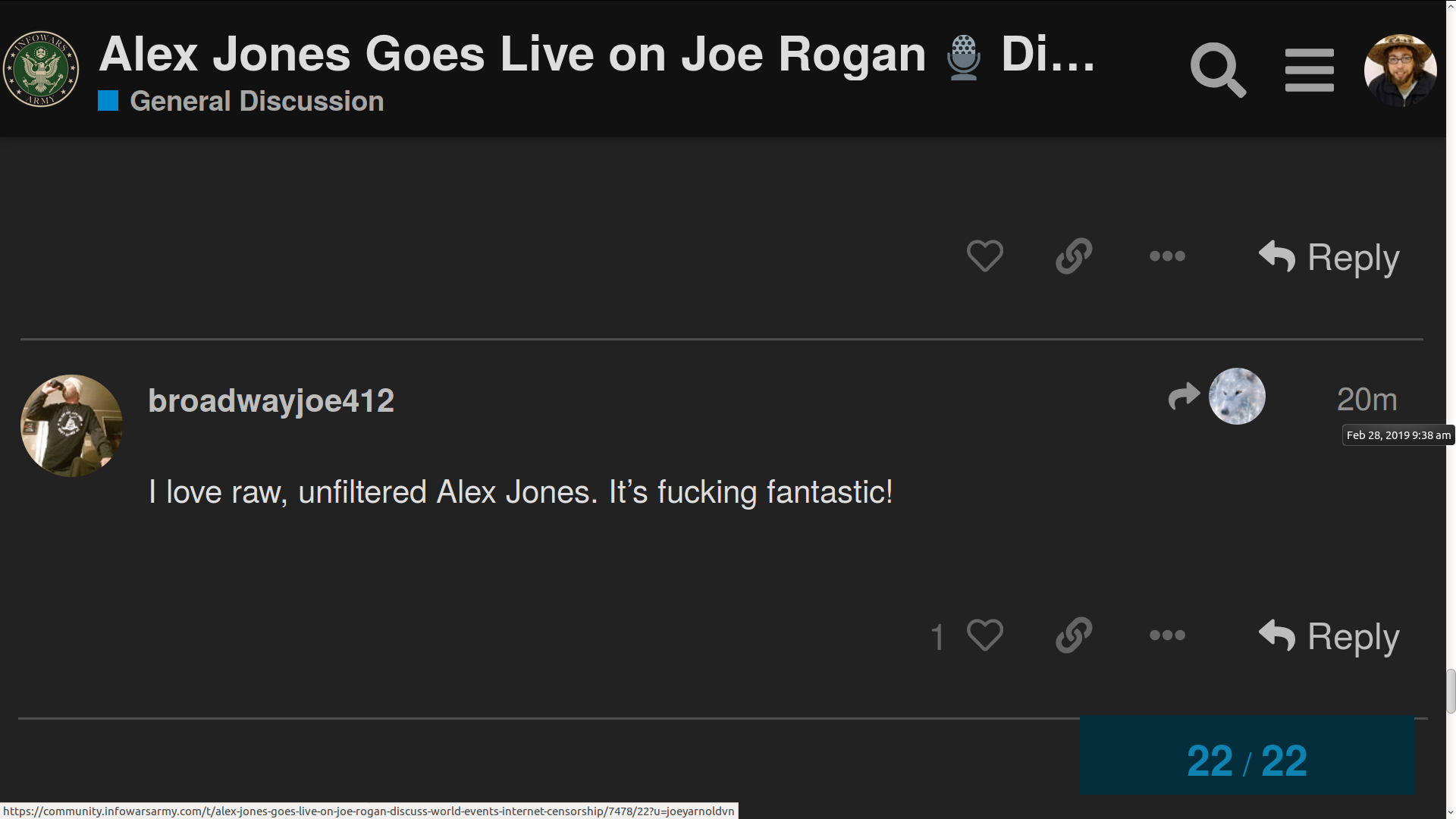
Task: Click the 20m post timestamp
Action: click(1367, 400)
